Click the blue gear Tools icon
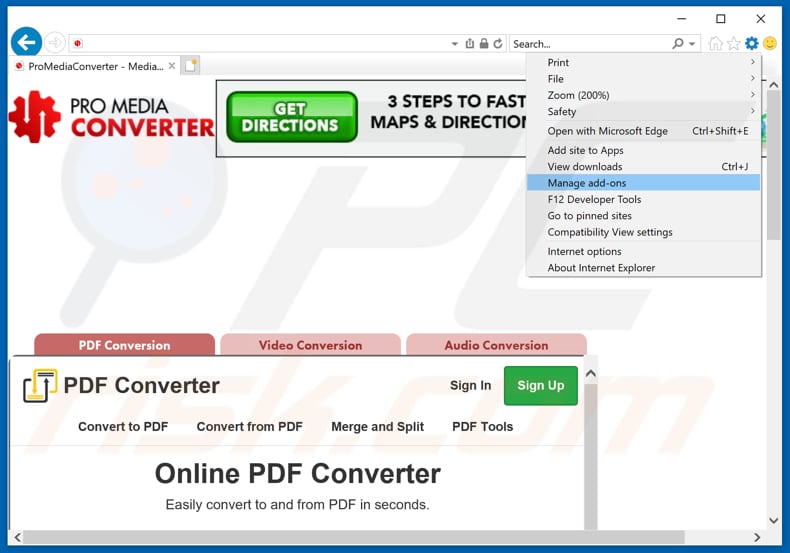Screen dimensions: 790x553 752,44
